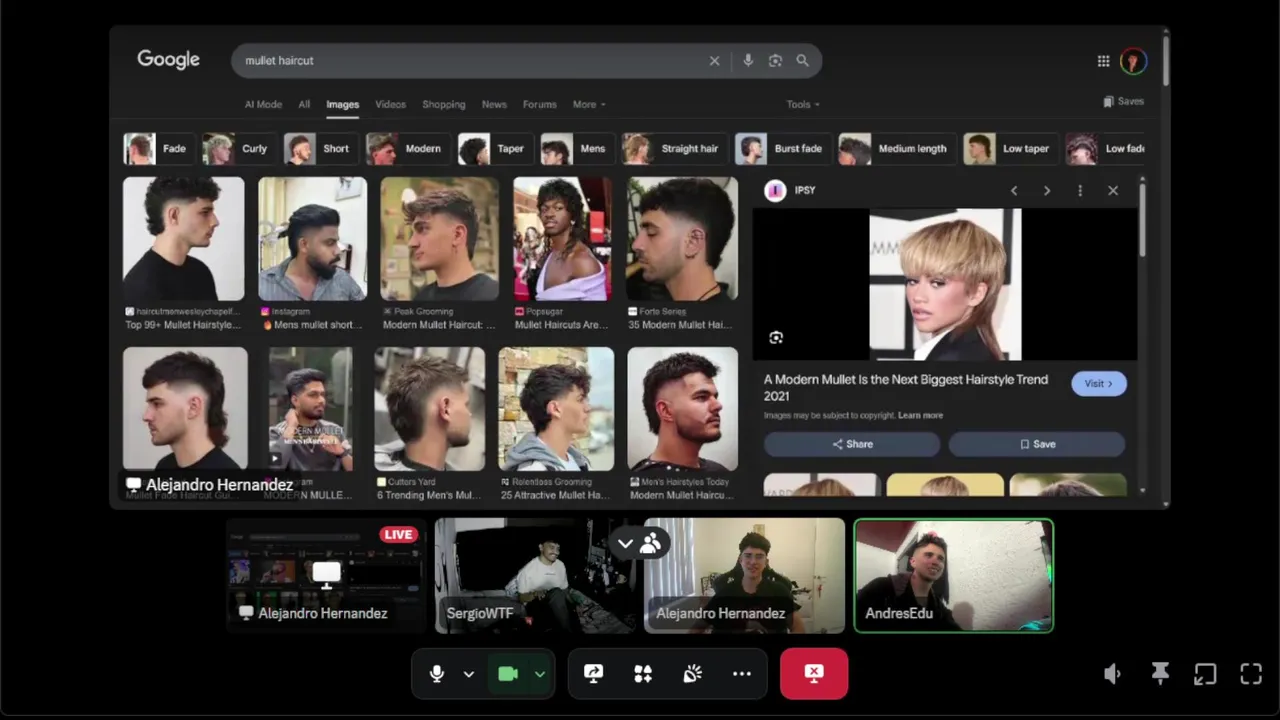Select the Short filter chip
This screenshot has height=720, width=1280.
coord(319,149)
